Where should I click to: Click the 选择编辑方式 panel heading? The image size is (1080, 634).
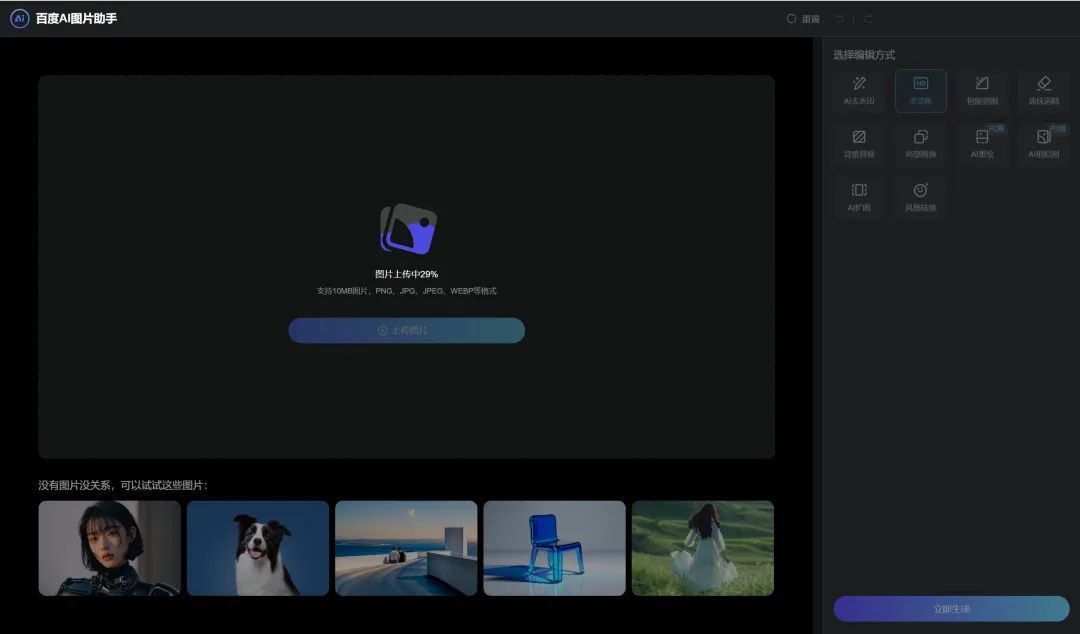pyautogui.click(x=864, y=54)
